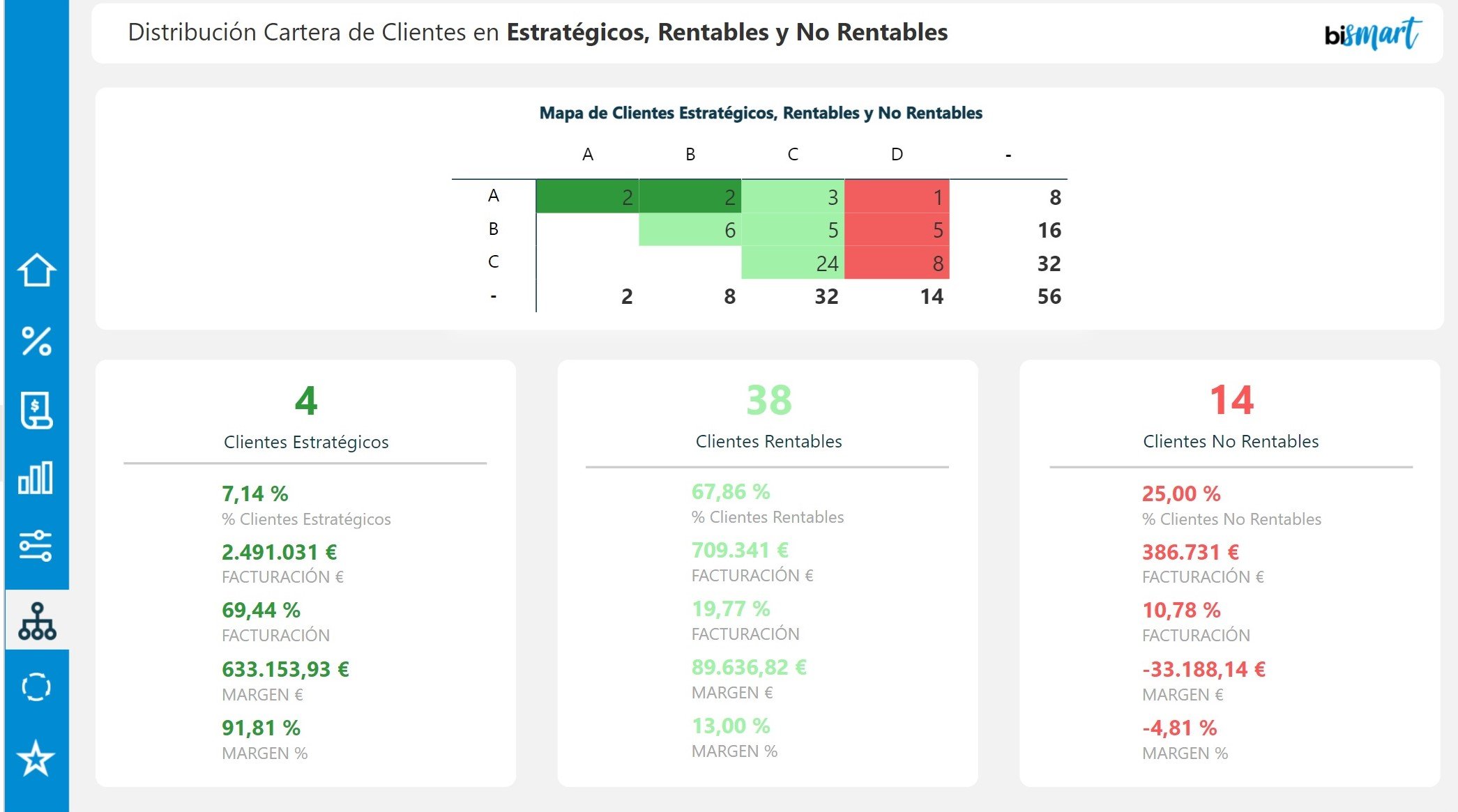Select the -33.188,14 € margin value
This screenshot has height=812, width=1458.
pos(1204,668)
